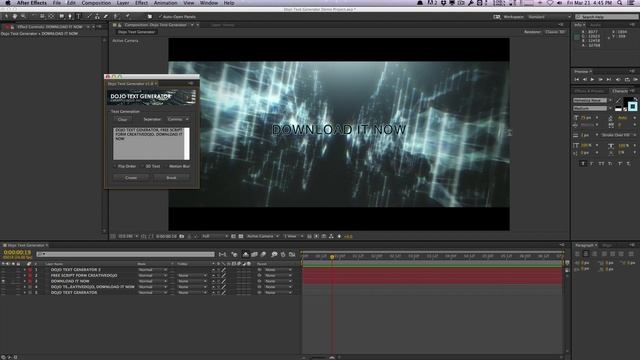
Task: Click timeline current-time indicator marker
Action: pos(332,257)
